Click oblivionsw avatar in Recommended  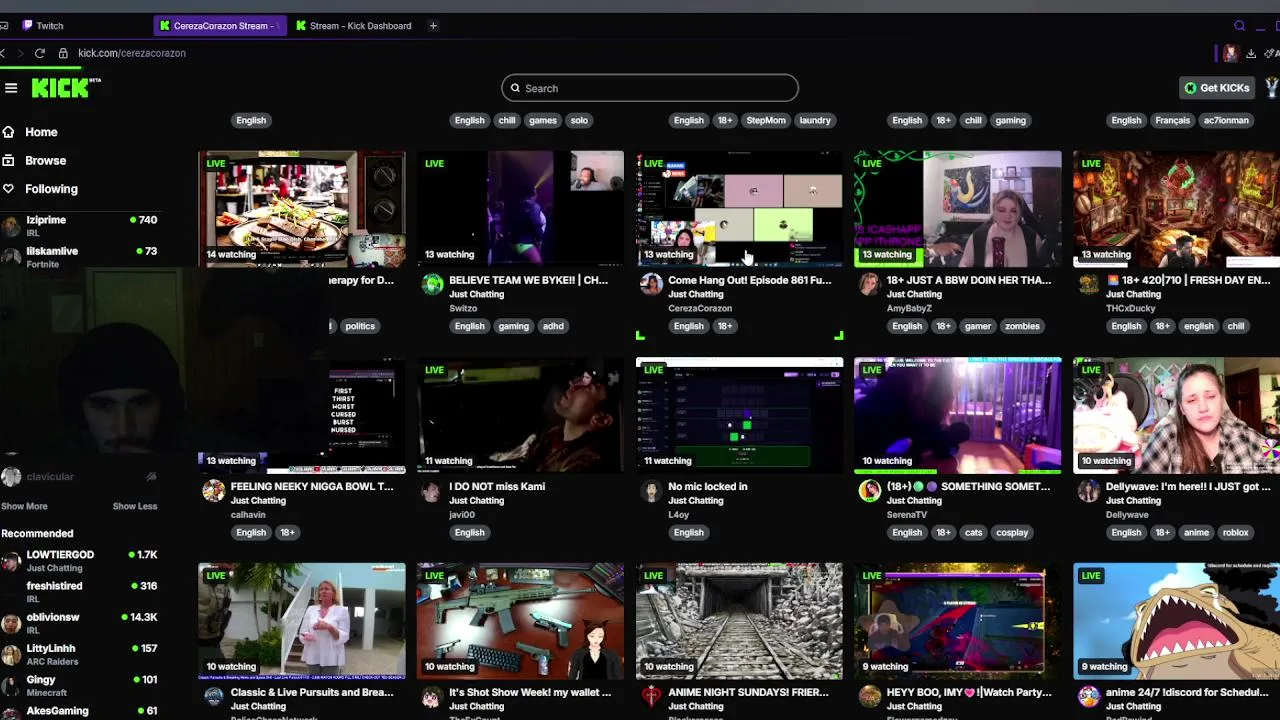[x=11, y=623]
